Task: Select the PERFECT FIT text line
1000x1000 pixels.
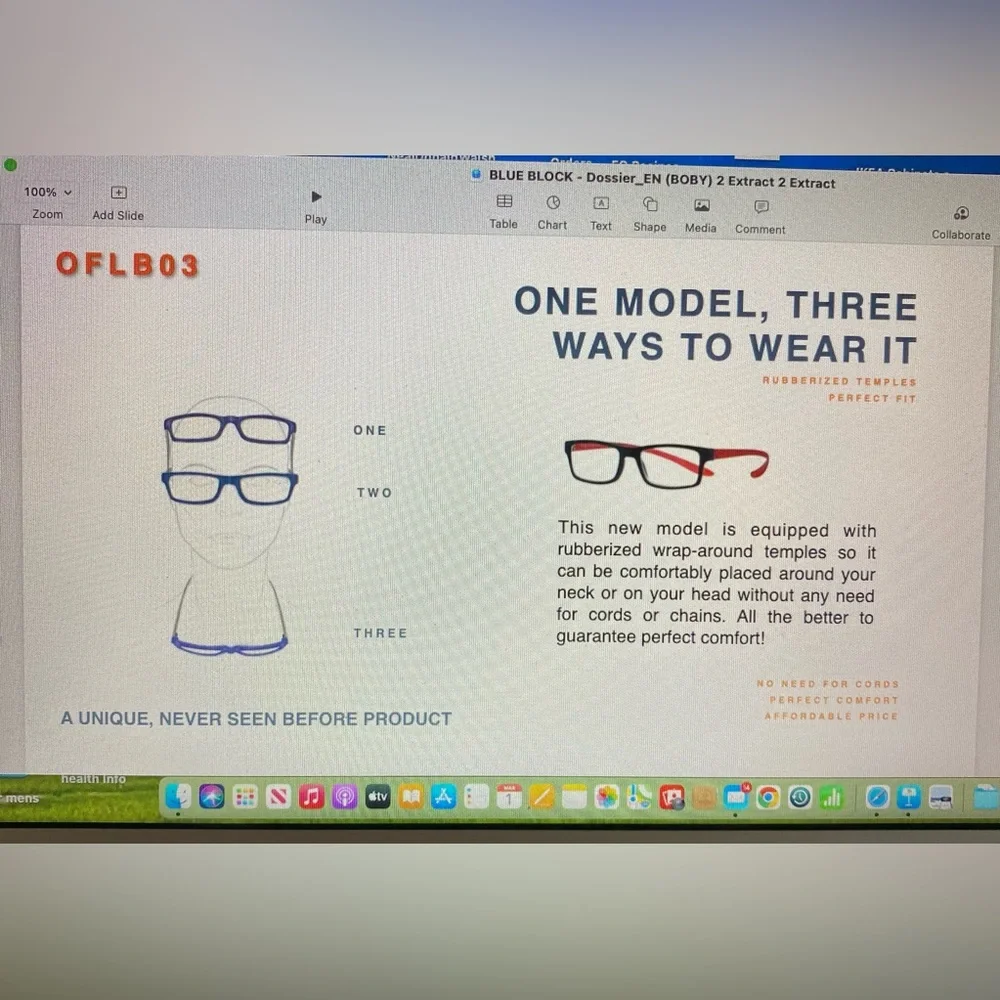Action: (872, 398)
